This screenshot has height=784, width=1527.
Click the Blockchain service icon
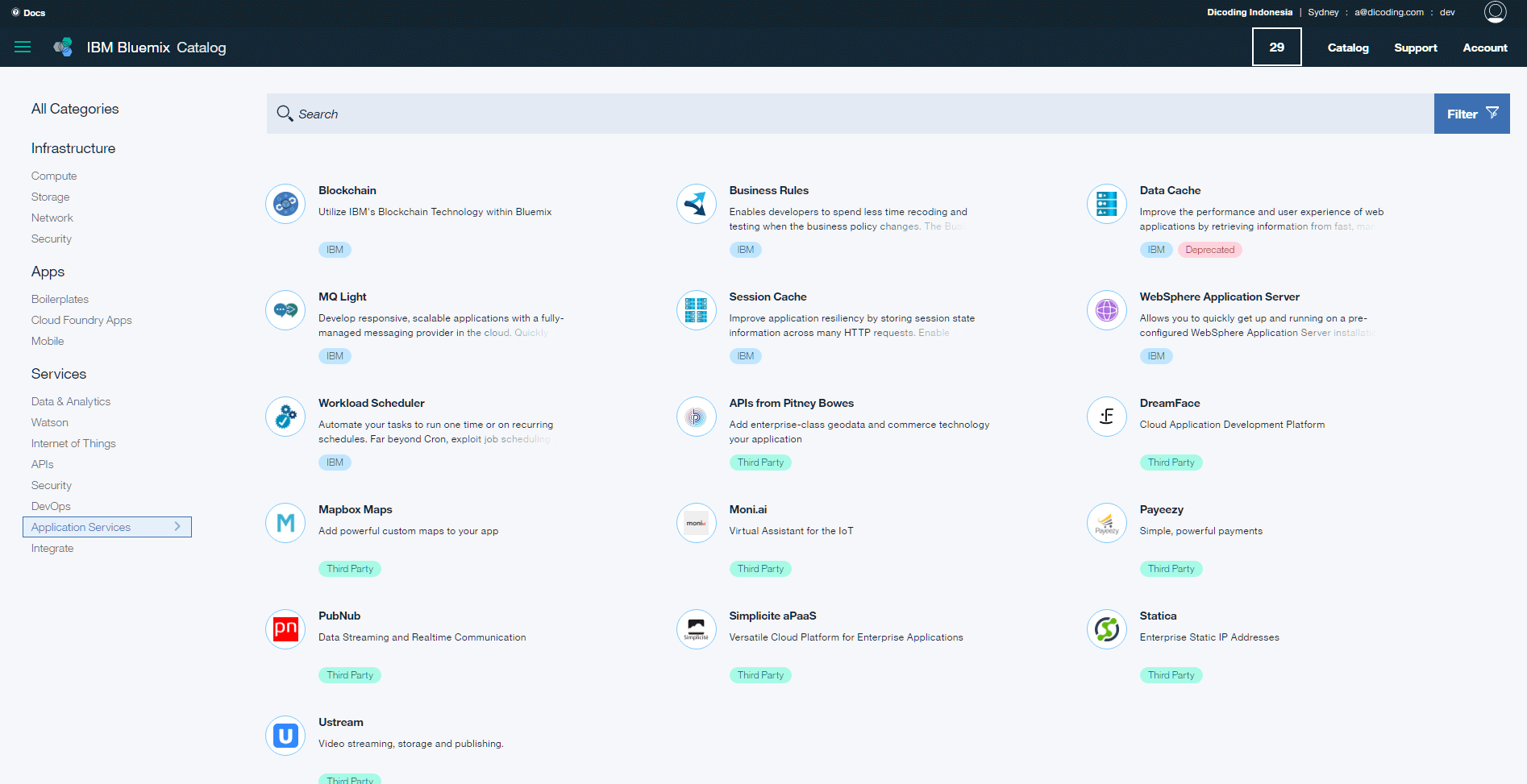point(285,204)
